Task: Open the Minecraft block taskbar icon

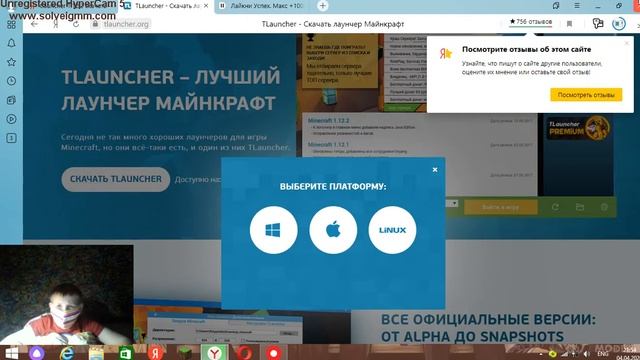Action: point(185,353)
